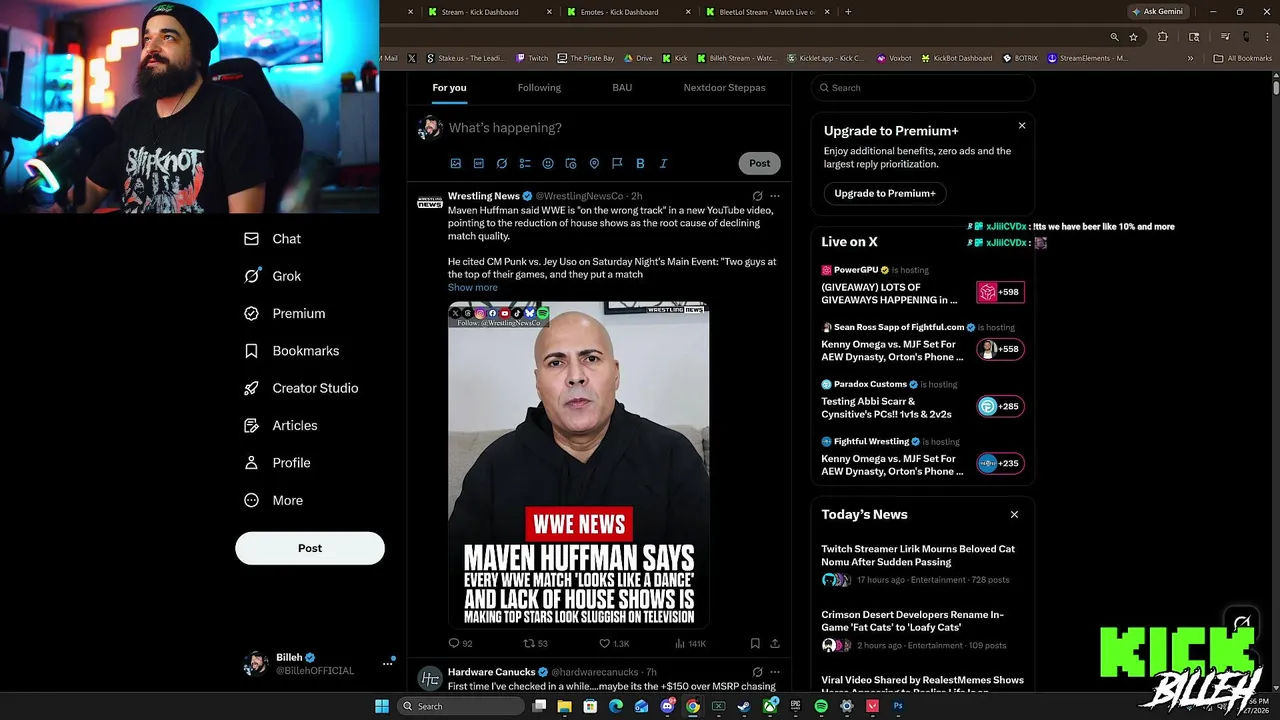Open Spotify from the Windows taskbar
1280x720 pixels.
coord(821,706)
